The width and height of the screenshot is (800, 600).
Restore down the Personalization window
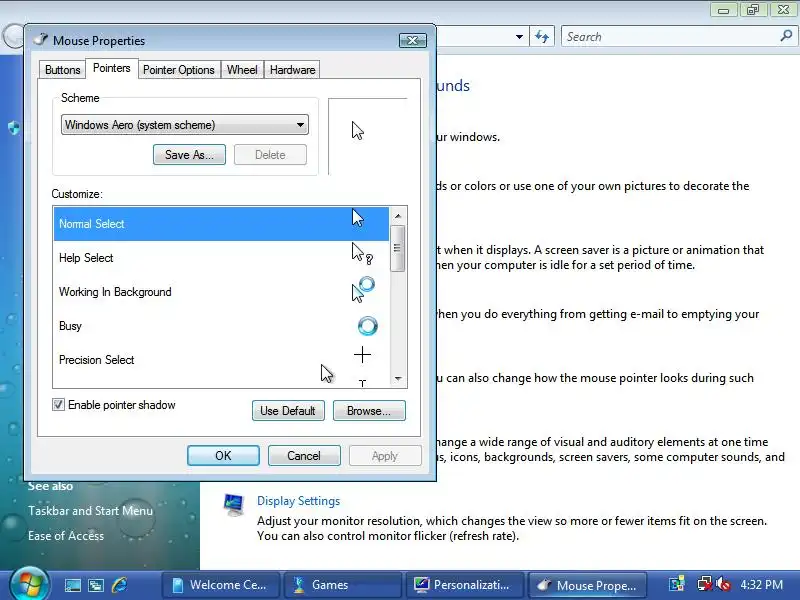(x=753, y=10)
